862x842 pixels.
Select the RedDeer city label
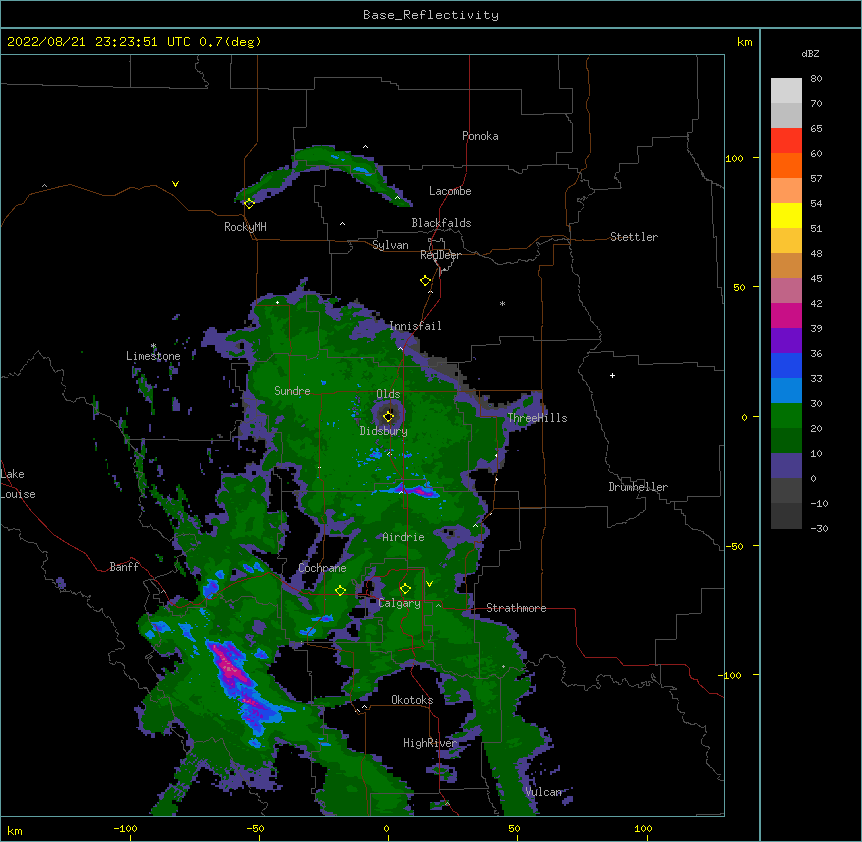440,255
